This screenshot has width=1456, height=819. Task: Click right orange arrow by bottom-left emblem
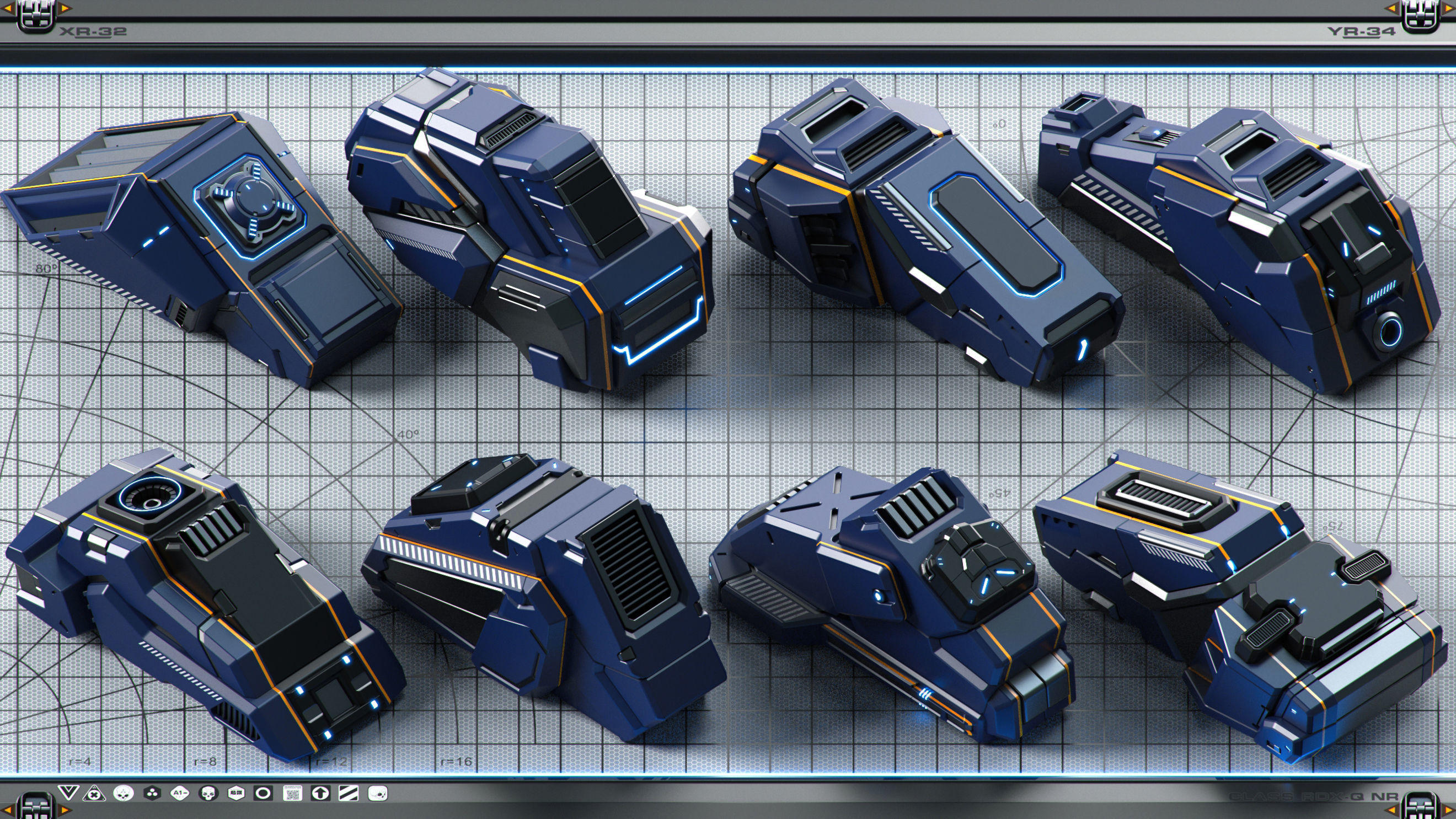66,811
